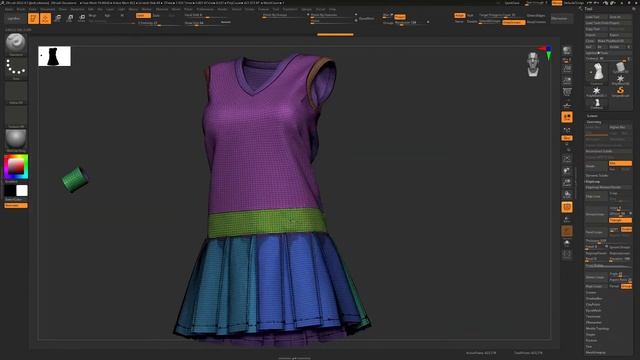Pick a hue in the color picker square
Viewport: 640px width, 360px height.
pyautogui.click(x=16, y=166)
